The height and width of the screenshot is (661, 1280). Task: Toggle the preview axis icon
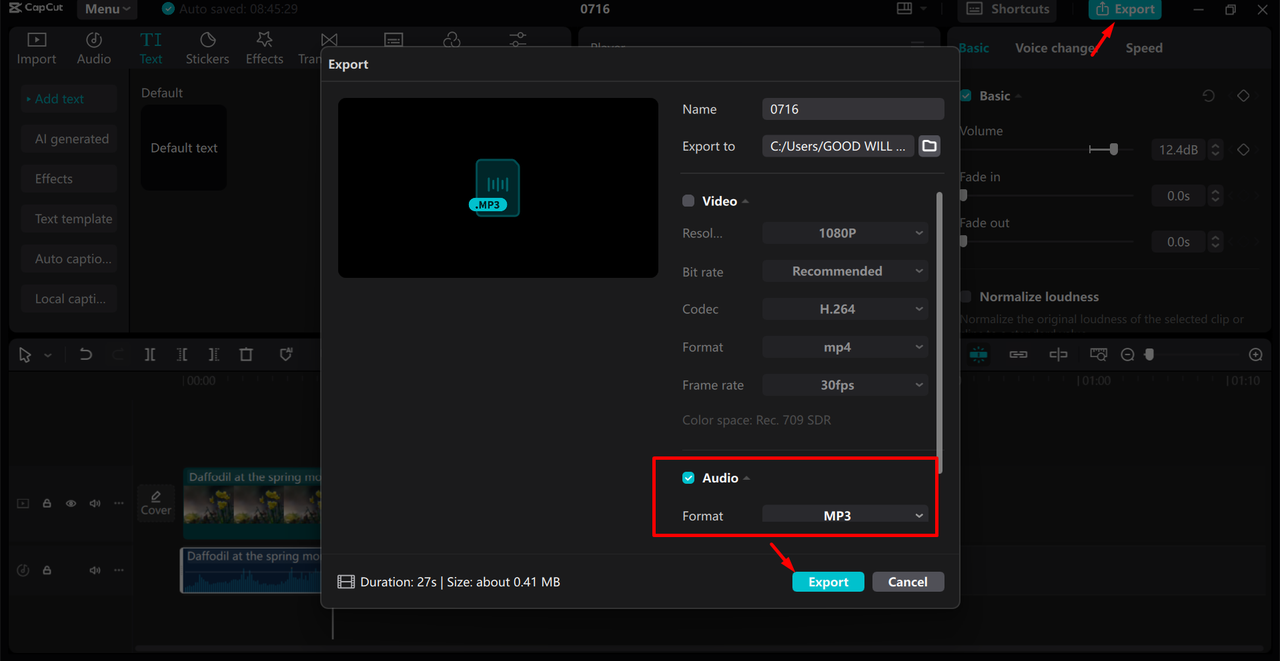point(1058,355)
